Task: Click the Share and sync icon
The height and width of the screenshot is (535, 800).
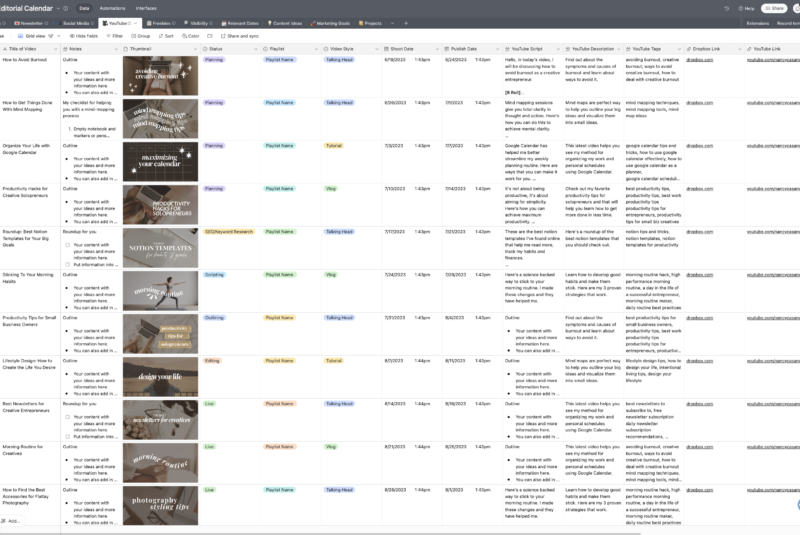Action: [223, 36]
